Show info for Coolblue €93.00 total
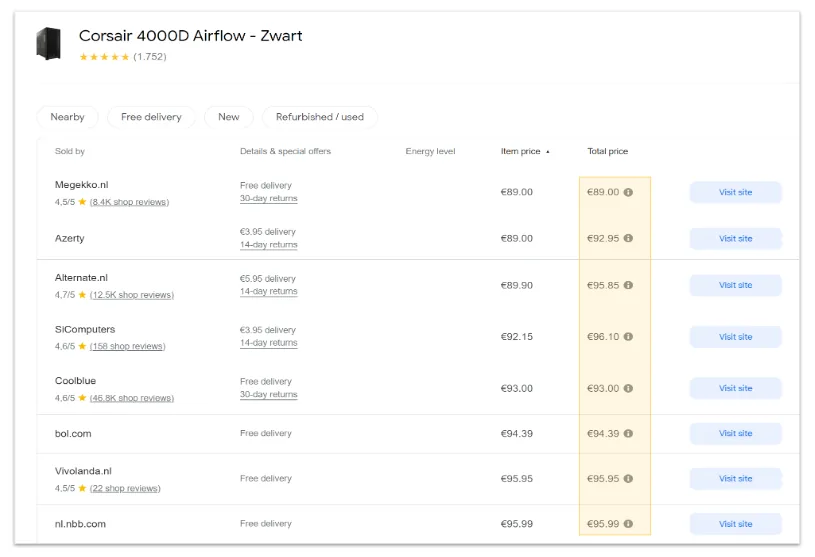Viewport: 815px width, 557px height. [628, 388]
